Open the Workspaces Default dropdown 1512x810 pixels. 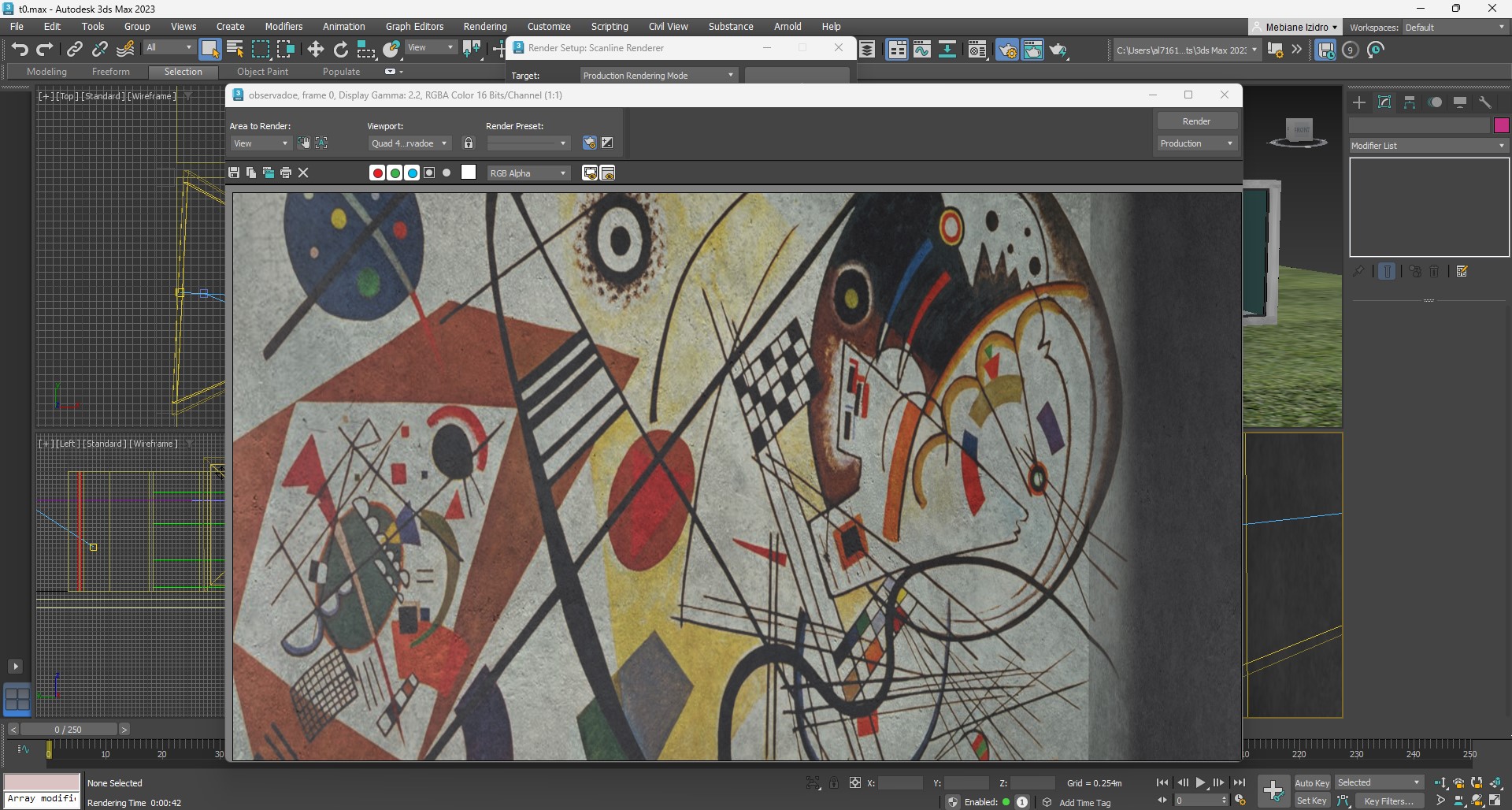tap(1455, 28)
